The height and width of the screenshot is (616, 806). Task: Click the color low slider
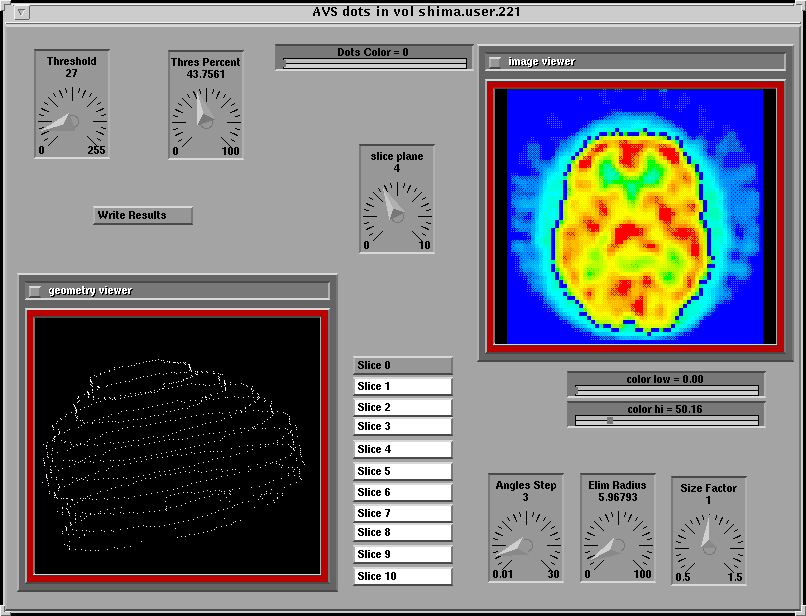[x=666, y=391]
